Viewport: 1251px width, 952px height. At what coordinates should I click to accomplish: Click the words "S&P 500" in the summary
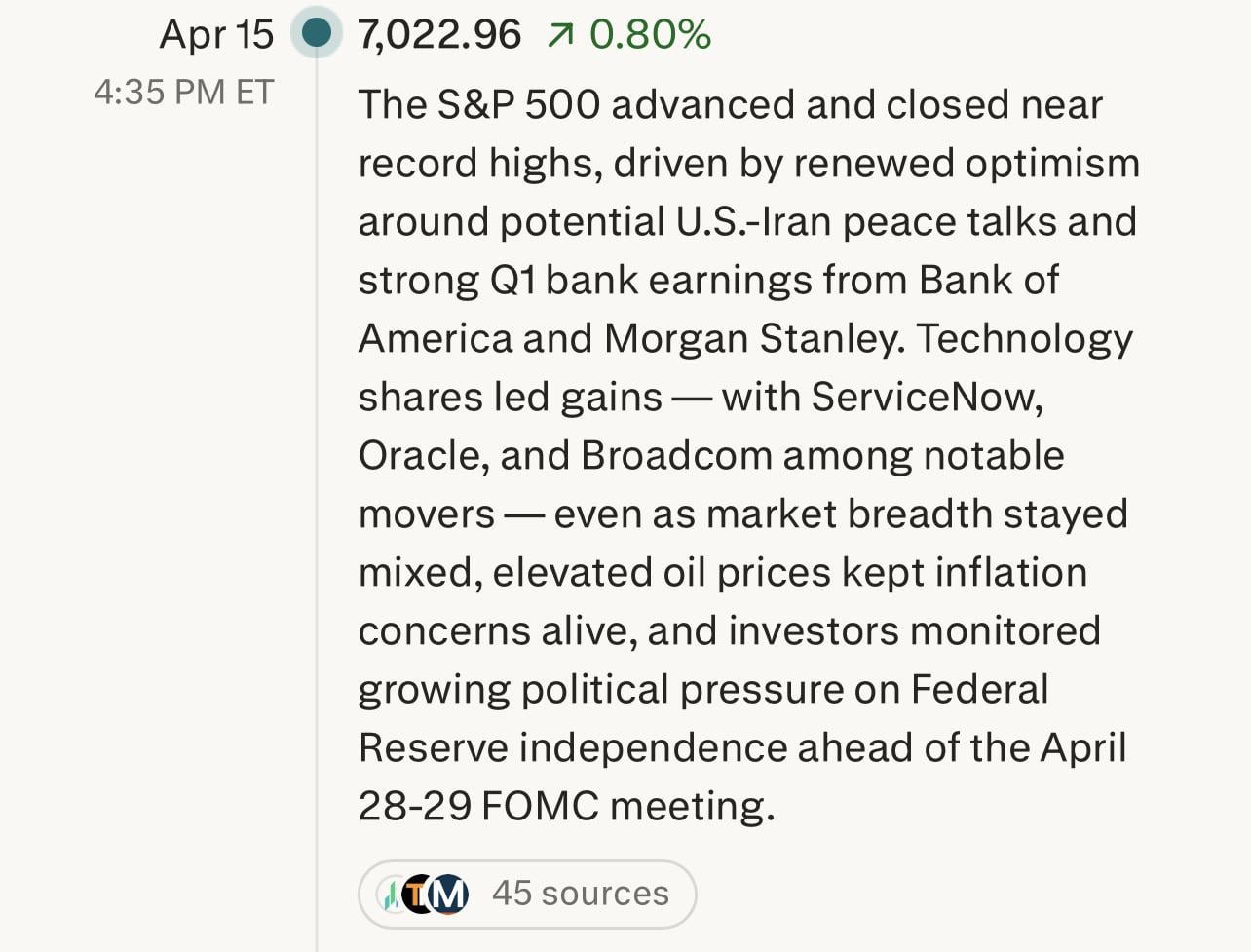(518, 105)
